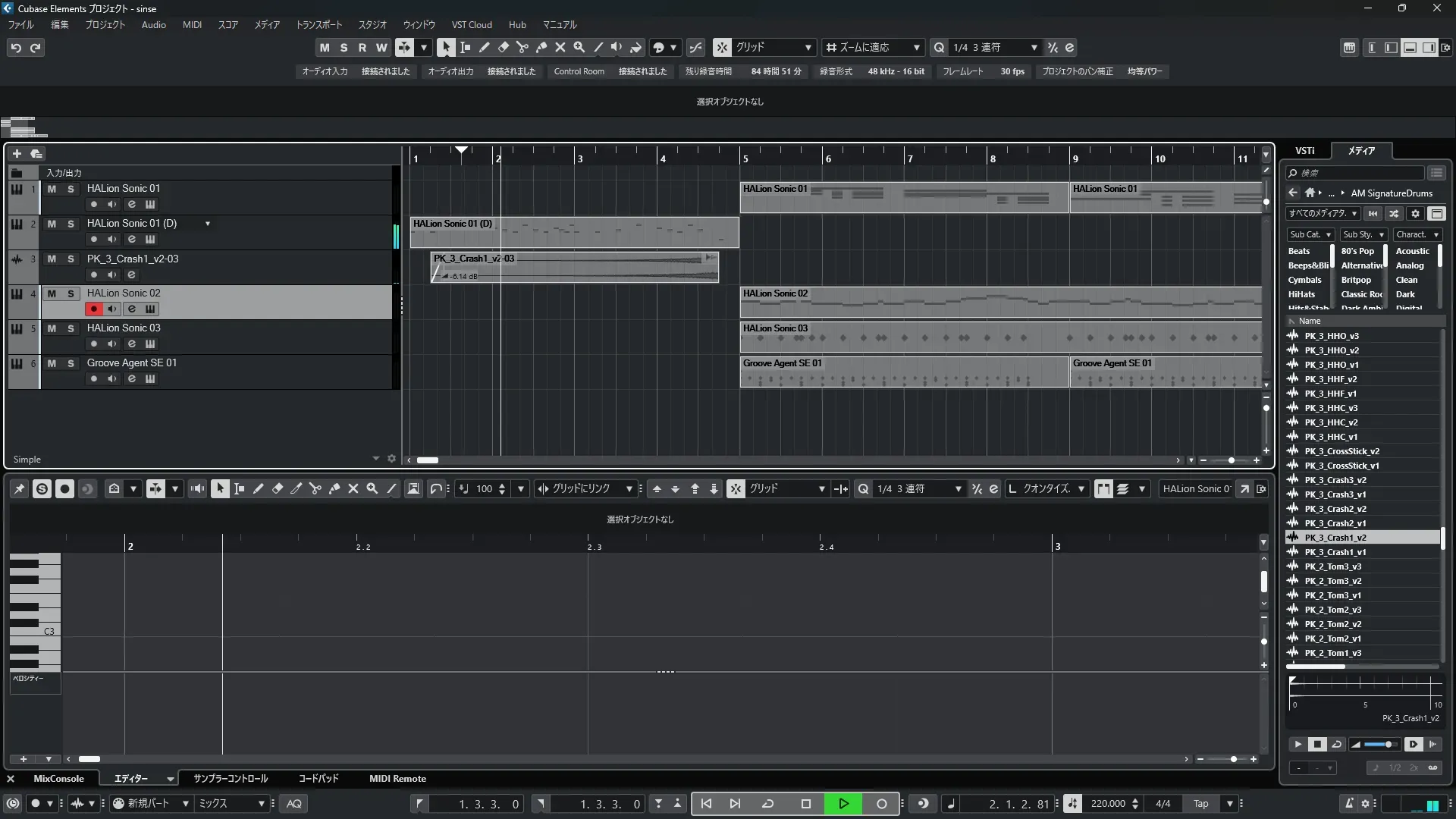
Task: Open the MixConsole lower zone tab
Action: (58, 779)
